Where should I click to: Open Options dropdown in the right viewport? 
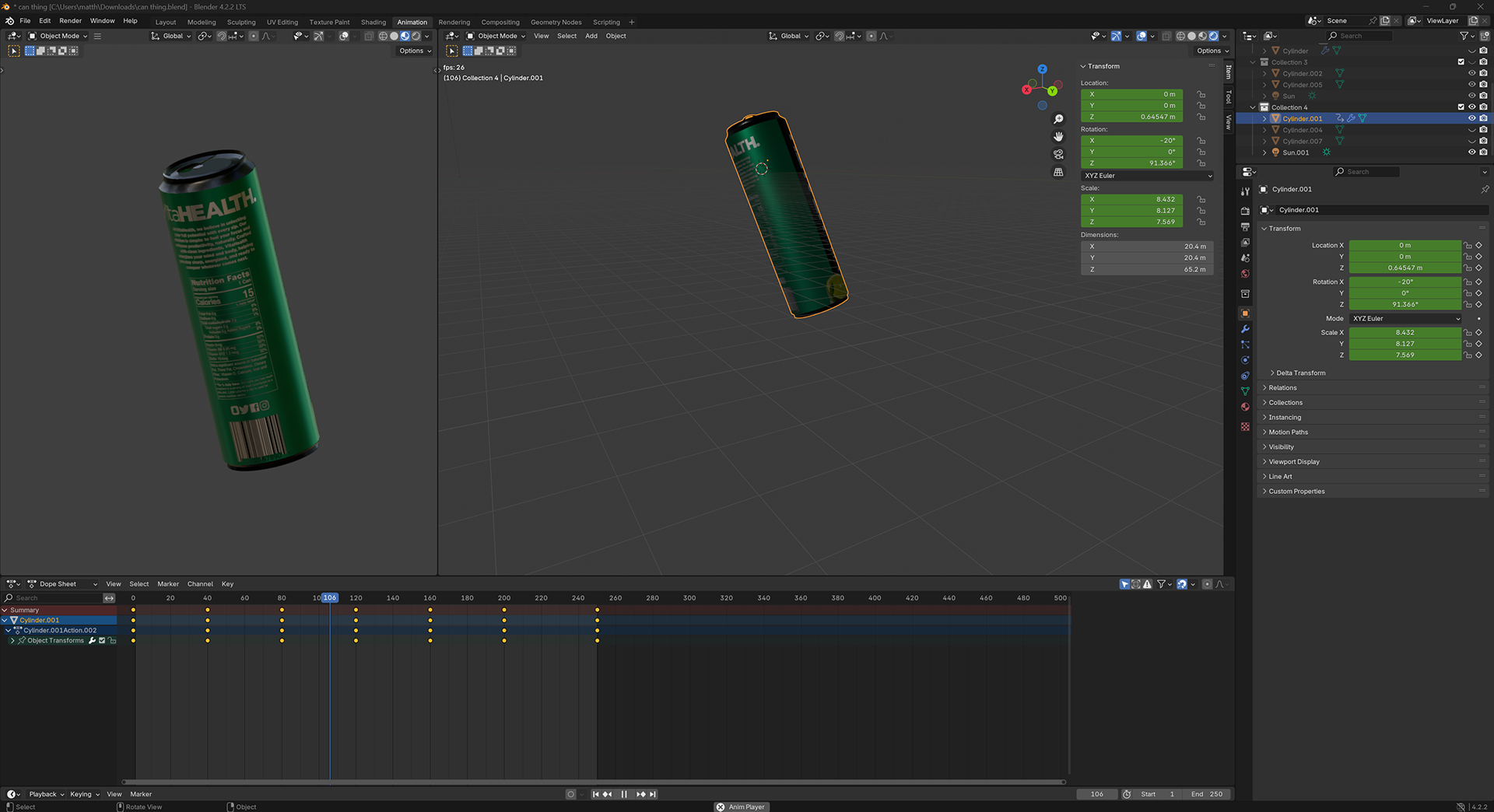1212,51
